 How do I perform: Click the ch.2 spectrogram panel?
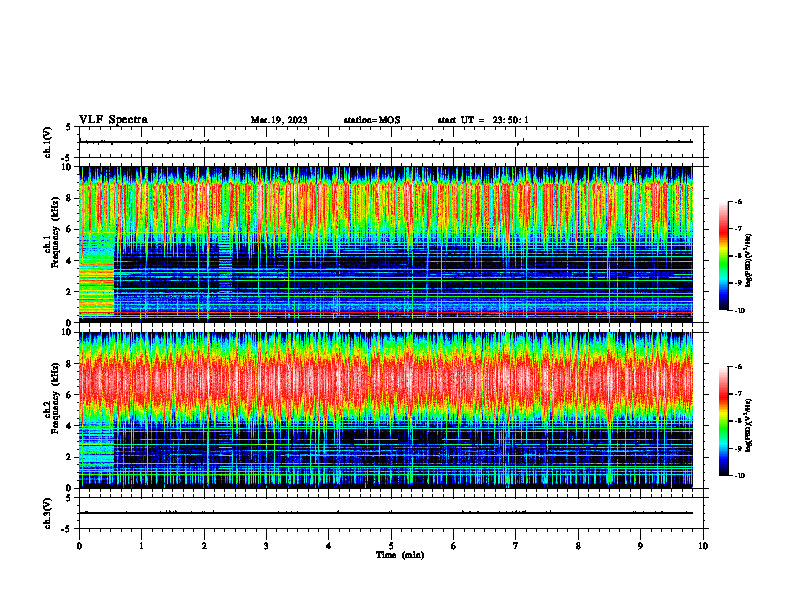coord(386,410)
